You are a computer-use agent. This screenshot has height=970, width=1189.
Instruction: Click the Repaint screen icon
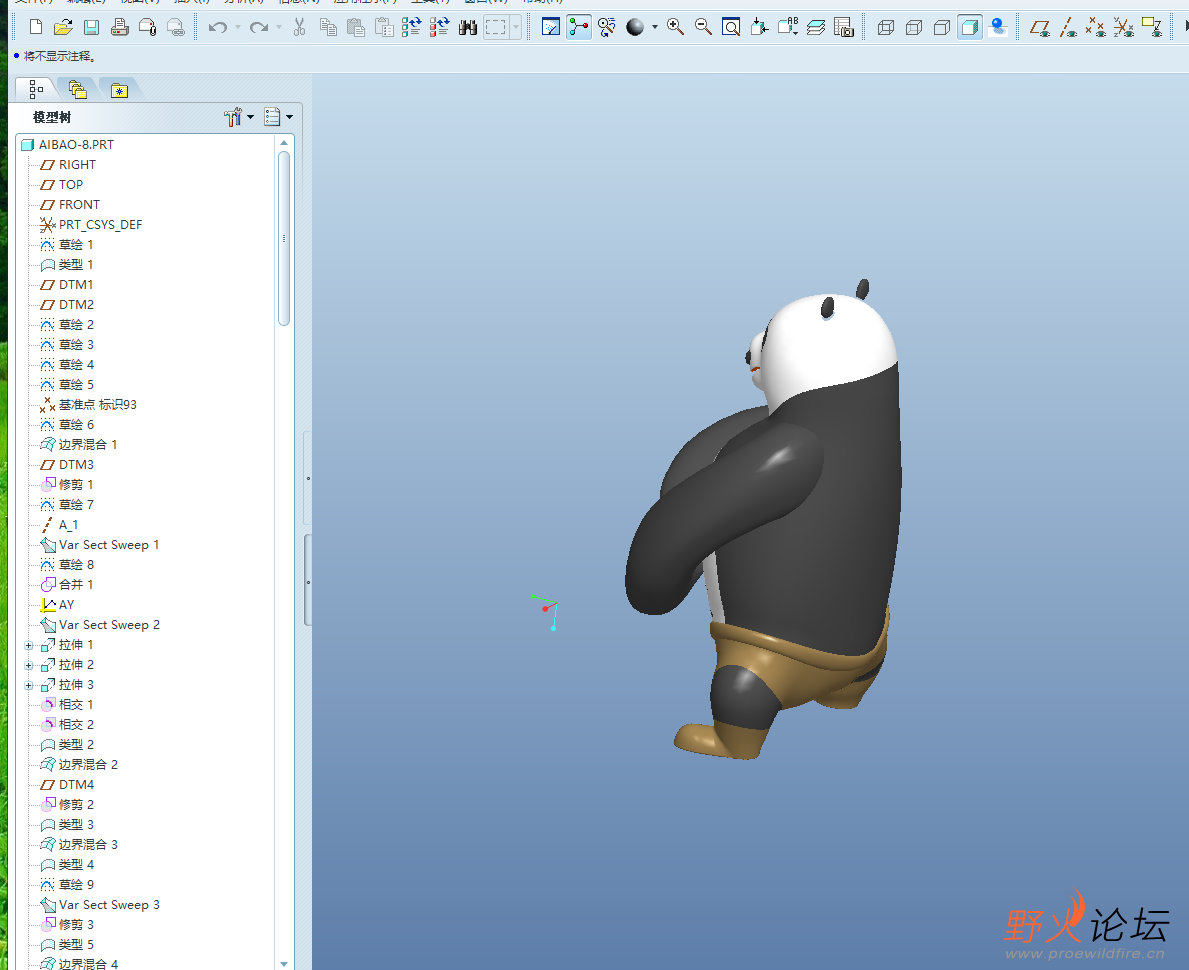click(x=551, y=27)
